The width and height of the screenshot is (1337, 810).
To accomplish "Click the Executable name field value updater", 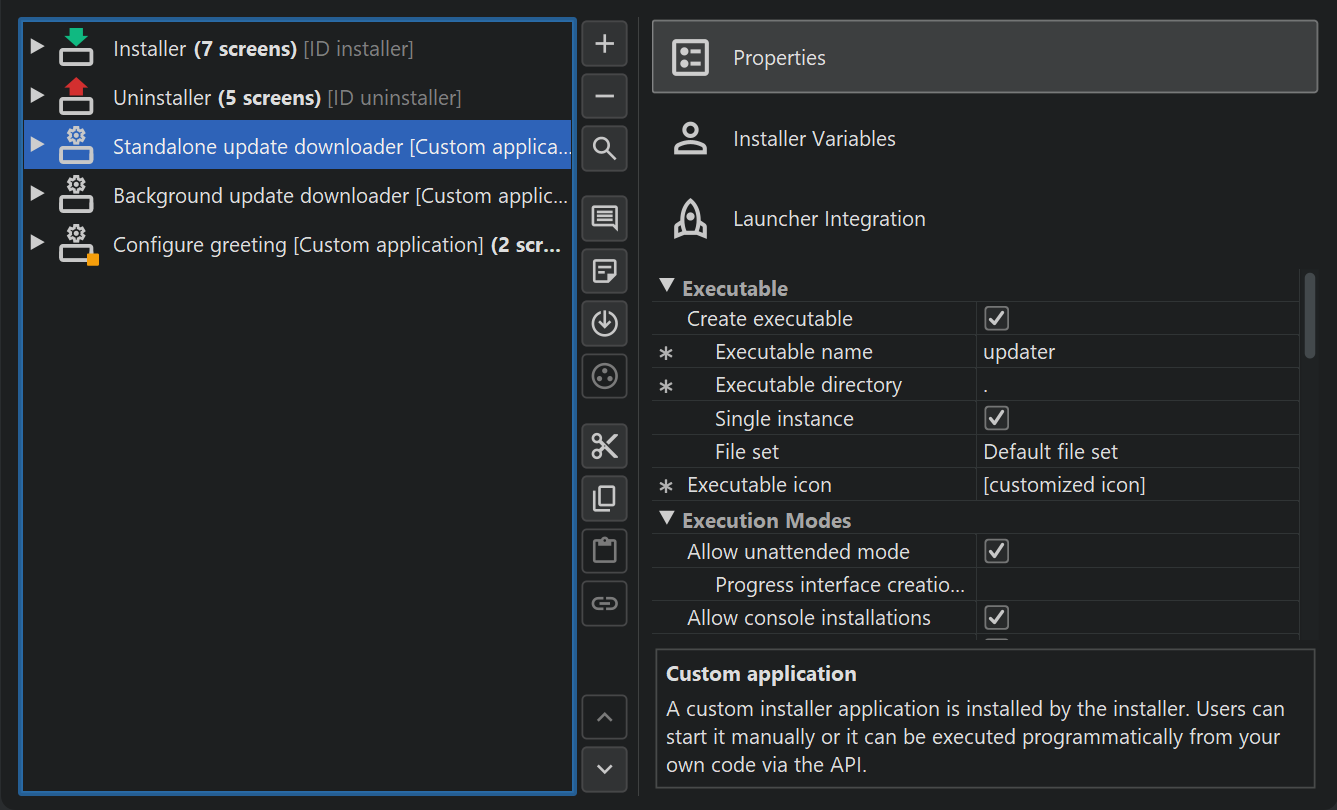I will pos(1019,352).
